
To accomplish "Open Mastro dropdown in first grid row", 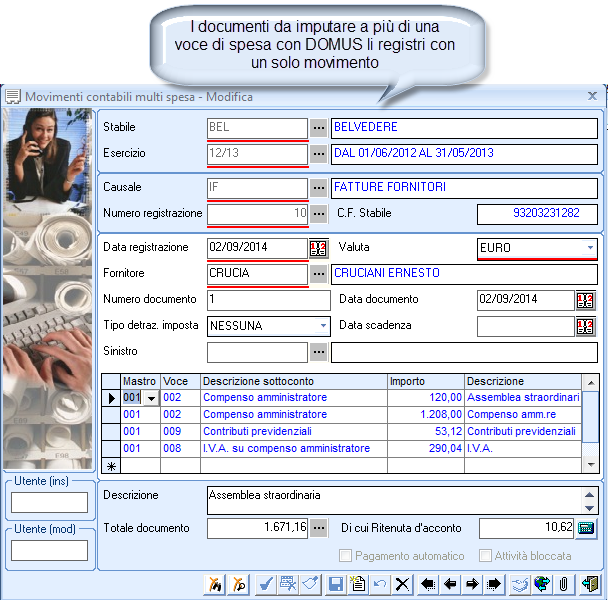I will pos(152,398).
